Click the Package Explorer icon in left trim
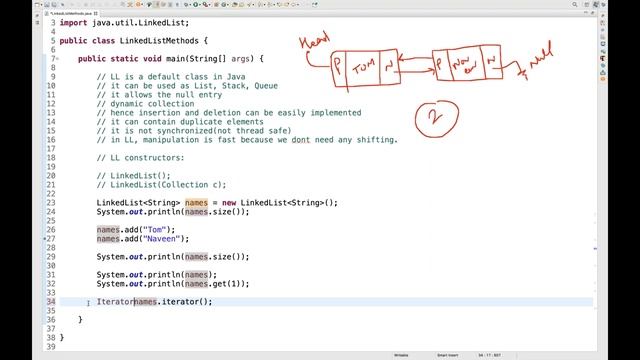The height and width of the screenshot is (360, 640). (x=37, y=22)
